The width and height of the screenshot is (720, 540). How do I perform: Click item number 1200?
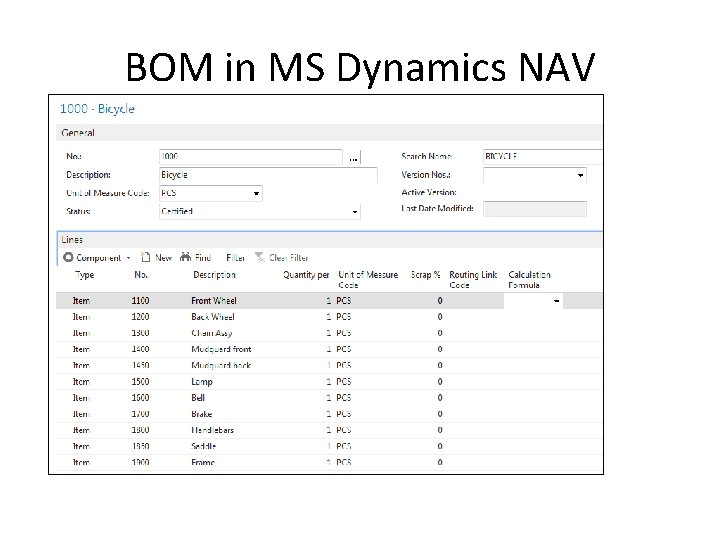[x=141, y=317]
